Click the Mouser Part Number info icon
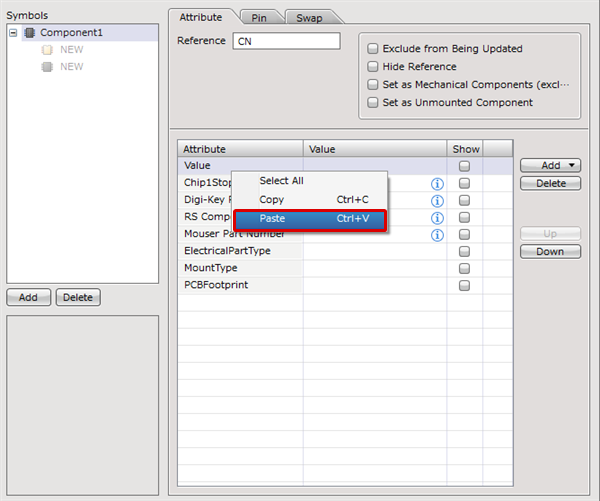 pyautogui.click(x=437, y=235)
